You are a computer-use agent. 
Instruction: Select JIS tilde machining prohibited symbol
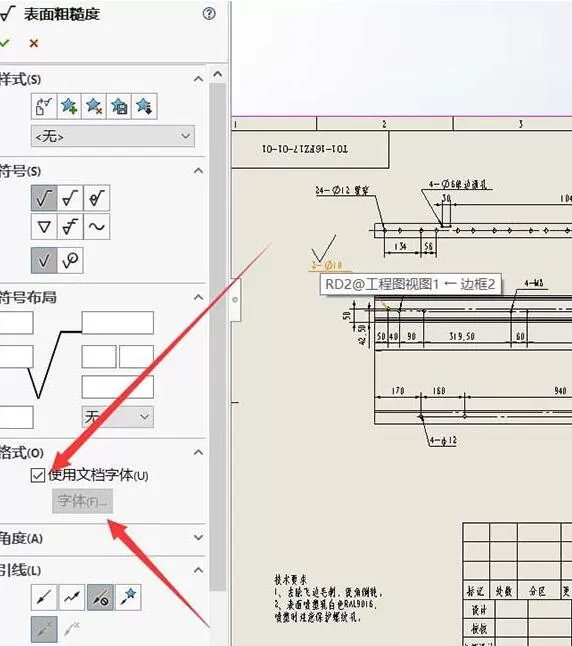click(96, 226)
